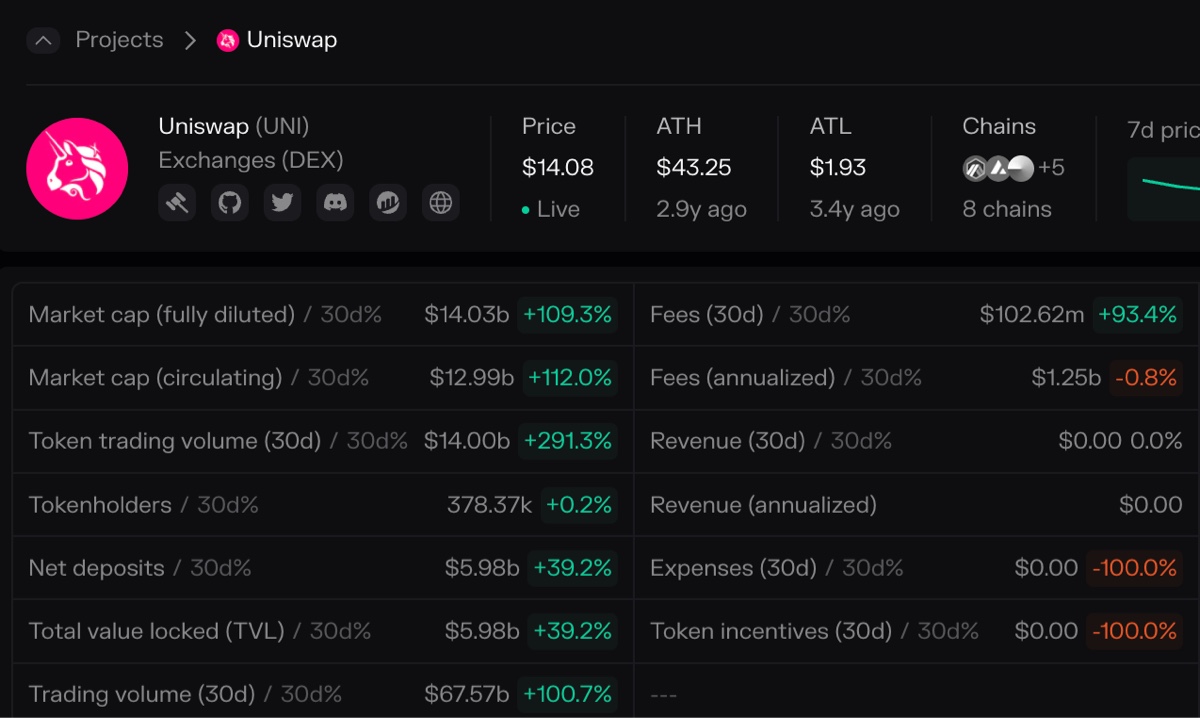Click the large Uniswap unicorn logo

point(77,168)
